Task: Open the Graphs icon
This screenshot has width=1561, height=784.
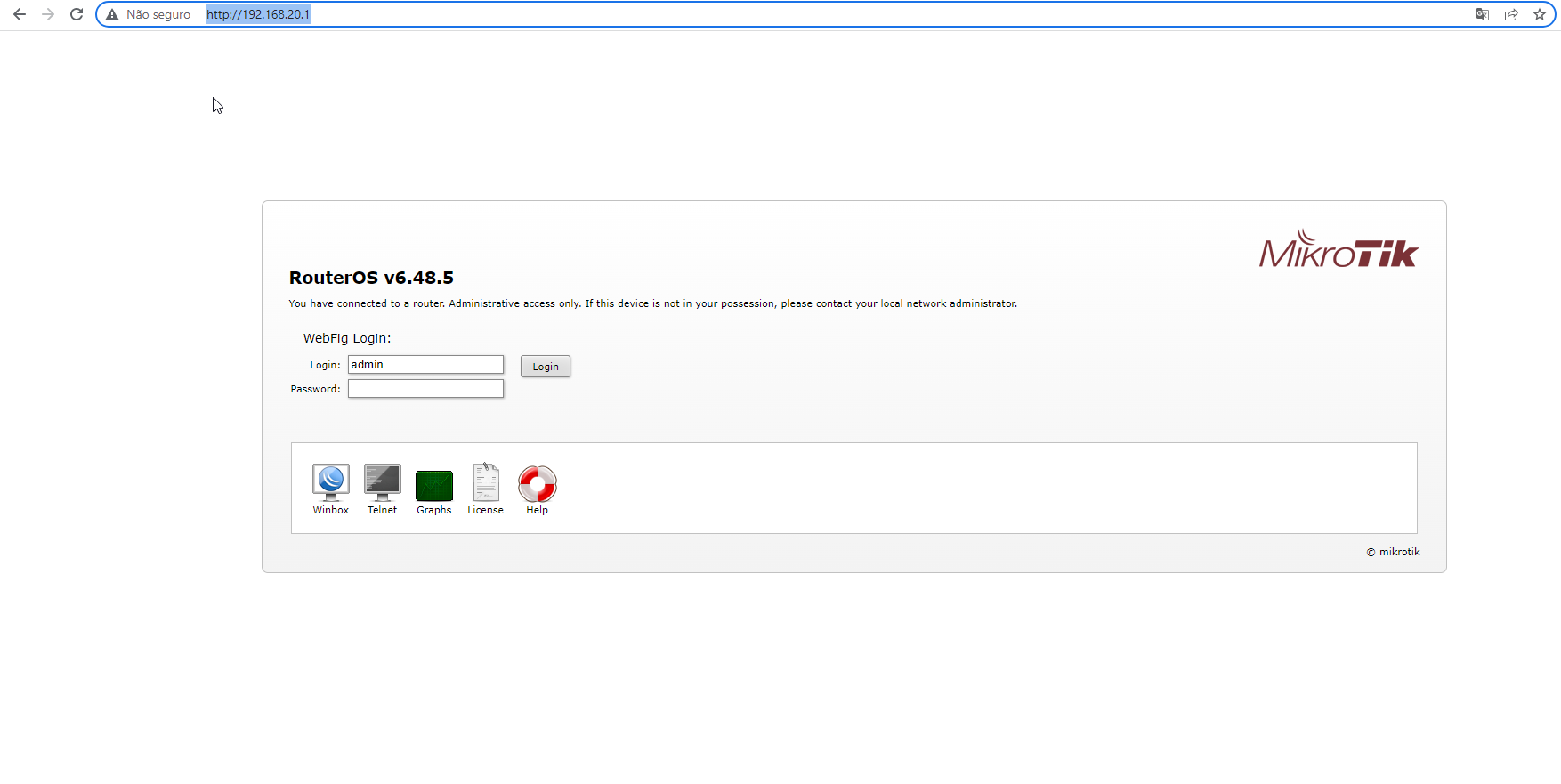Action: coord(434,485)
